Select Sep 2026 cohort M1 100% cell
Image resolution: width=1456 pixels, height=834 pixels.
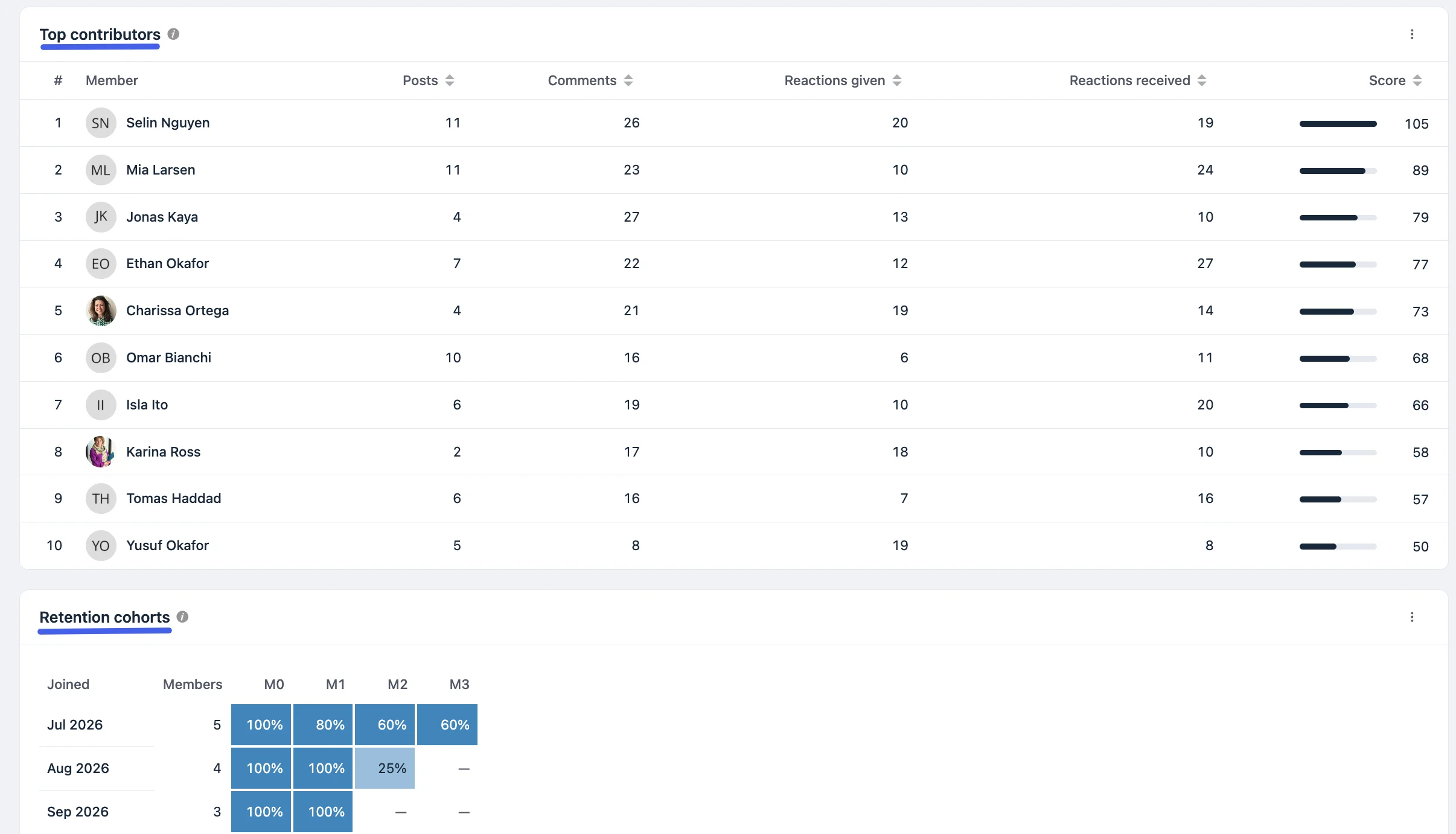(323, 812)
